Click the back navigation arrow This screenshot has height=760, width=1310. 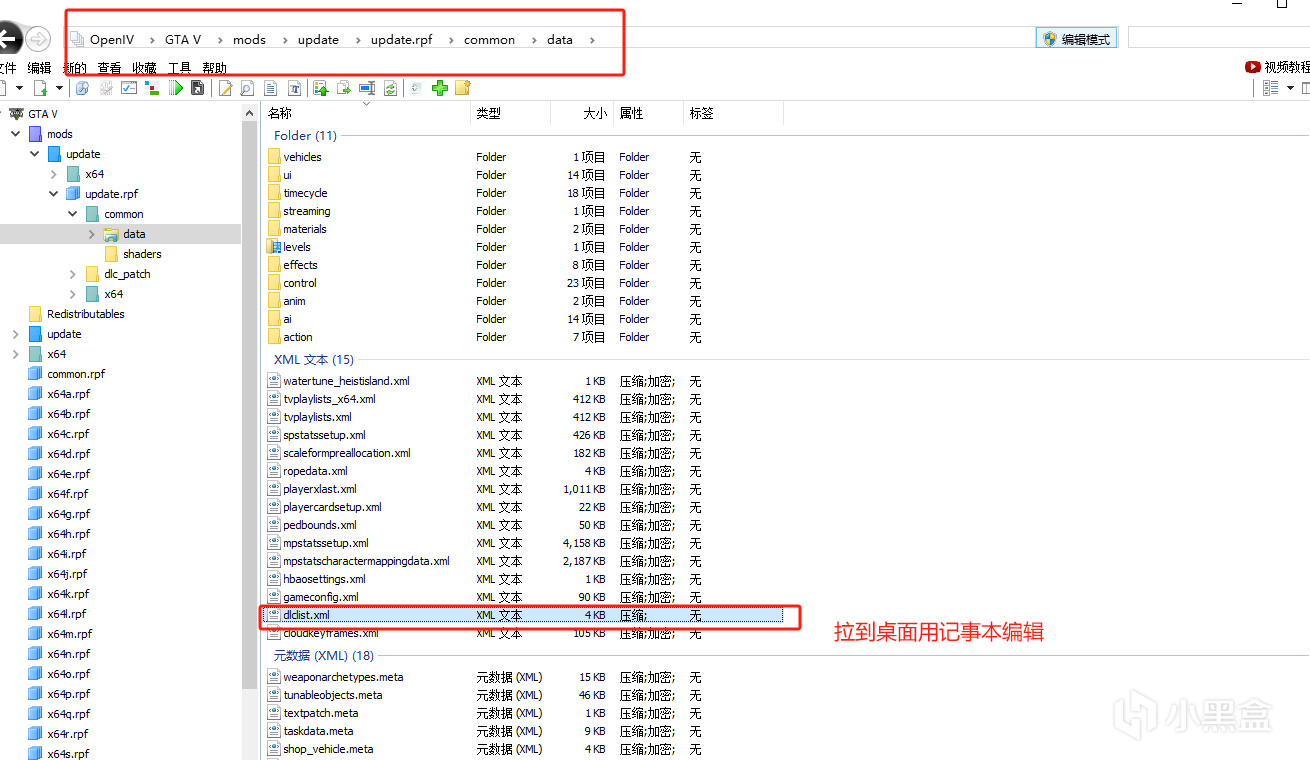(8, 39)
